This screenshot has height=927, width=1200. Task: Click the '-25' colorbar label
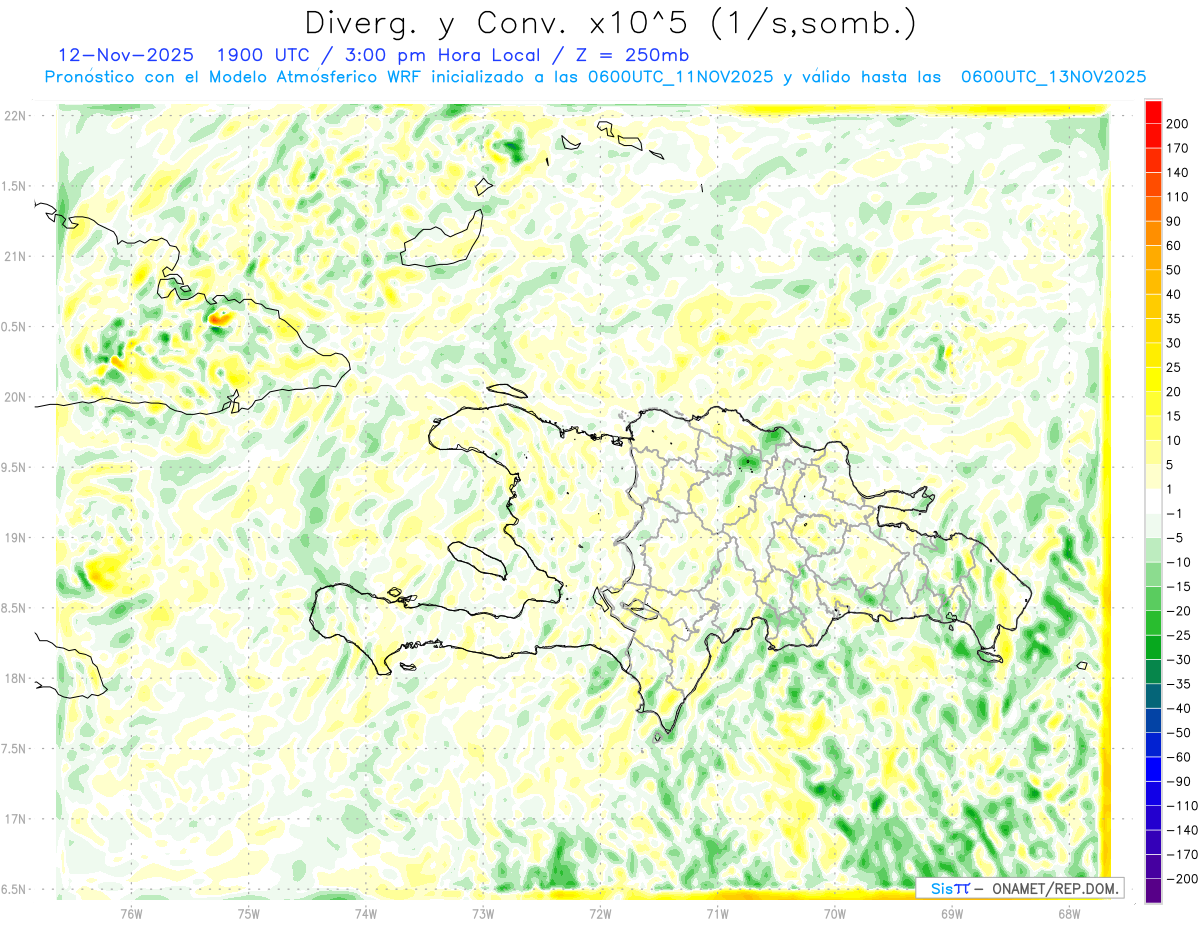point(1178,636)
